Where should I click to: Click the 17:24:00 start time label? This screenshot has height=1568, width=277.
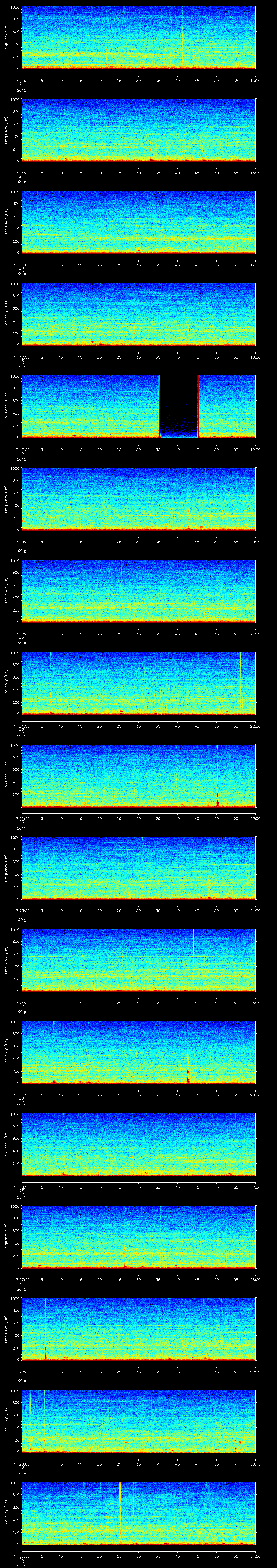[21, 1003]
